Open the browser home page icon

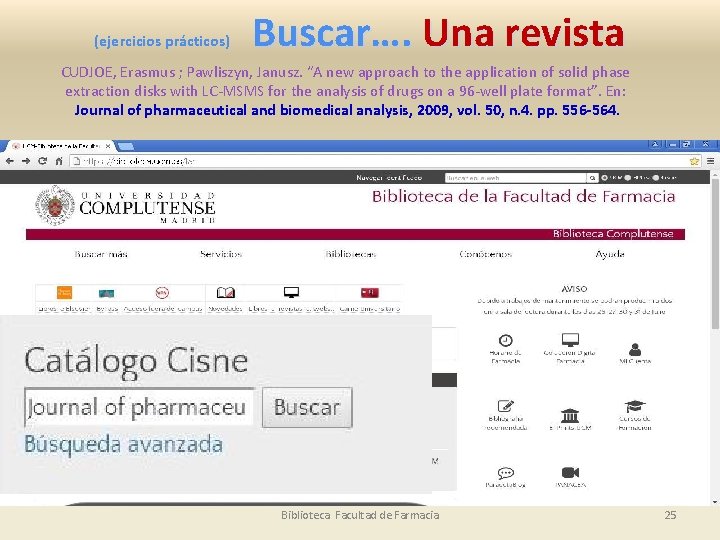coord(59,161)
